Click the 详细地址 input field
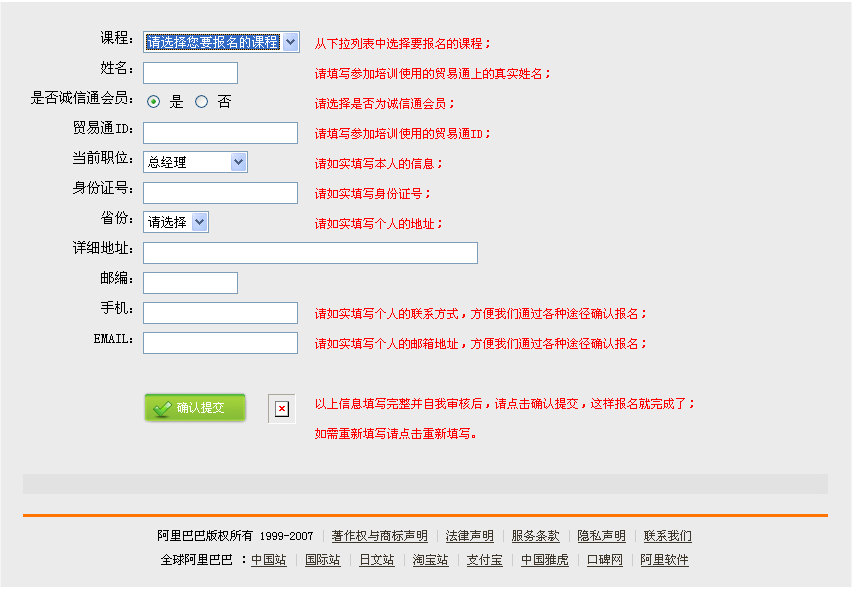Image resolution: width=853 pixels, height=589 pixels. pos(310,253)
